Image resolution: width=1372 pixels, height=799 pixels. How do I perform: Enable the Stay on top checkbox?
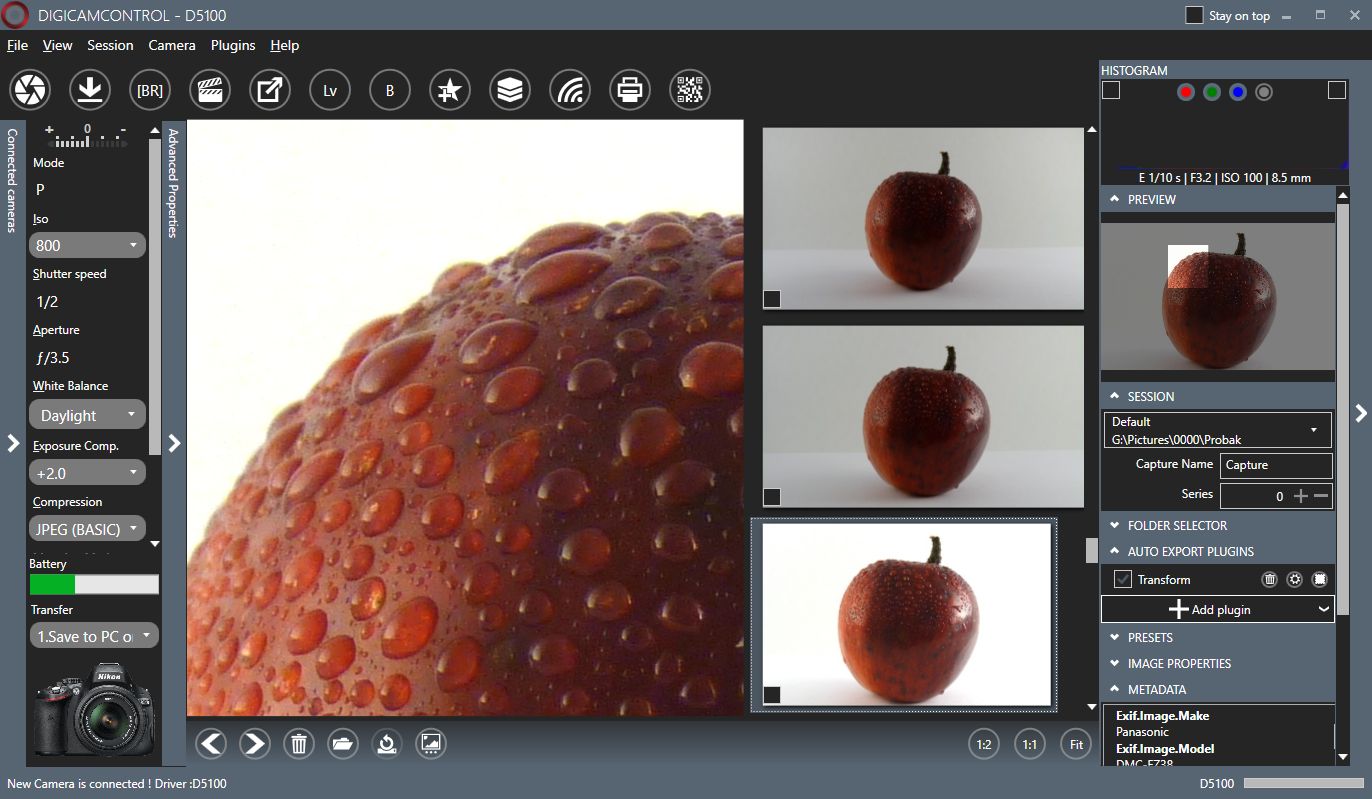tap(1194, 15)
